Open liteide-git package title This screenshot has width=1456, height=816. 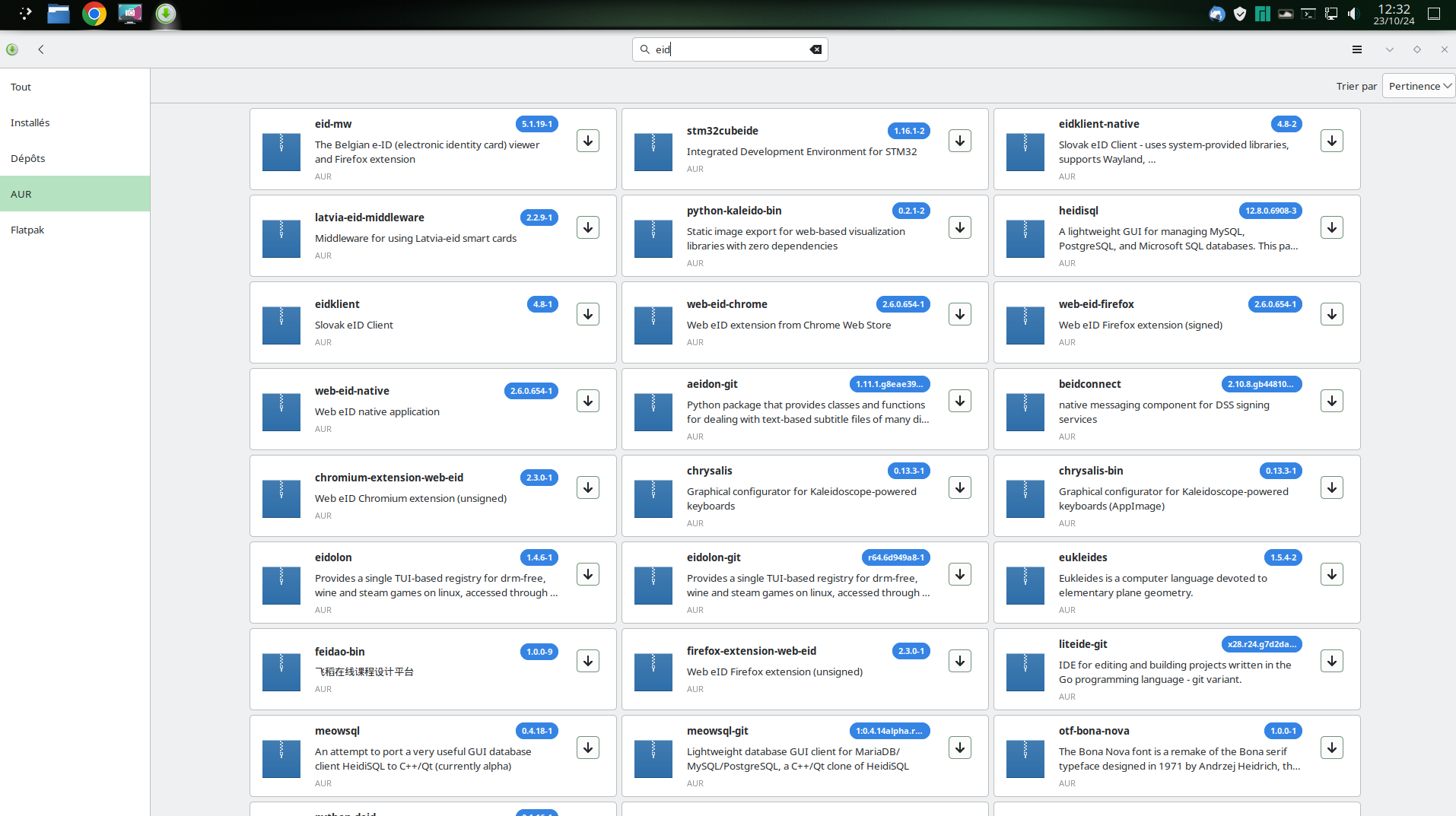point(1083,644)
